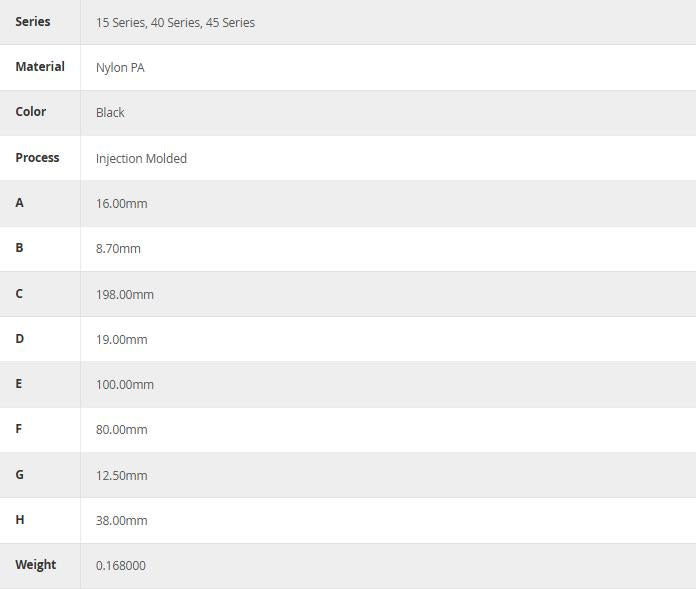Image resolution: width=696 pixels, height=589 pixels.
Task: Click the Material label cell
Action: click(x=40, y=66)
